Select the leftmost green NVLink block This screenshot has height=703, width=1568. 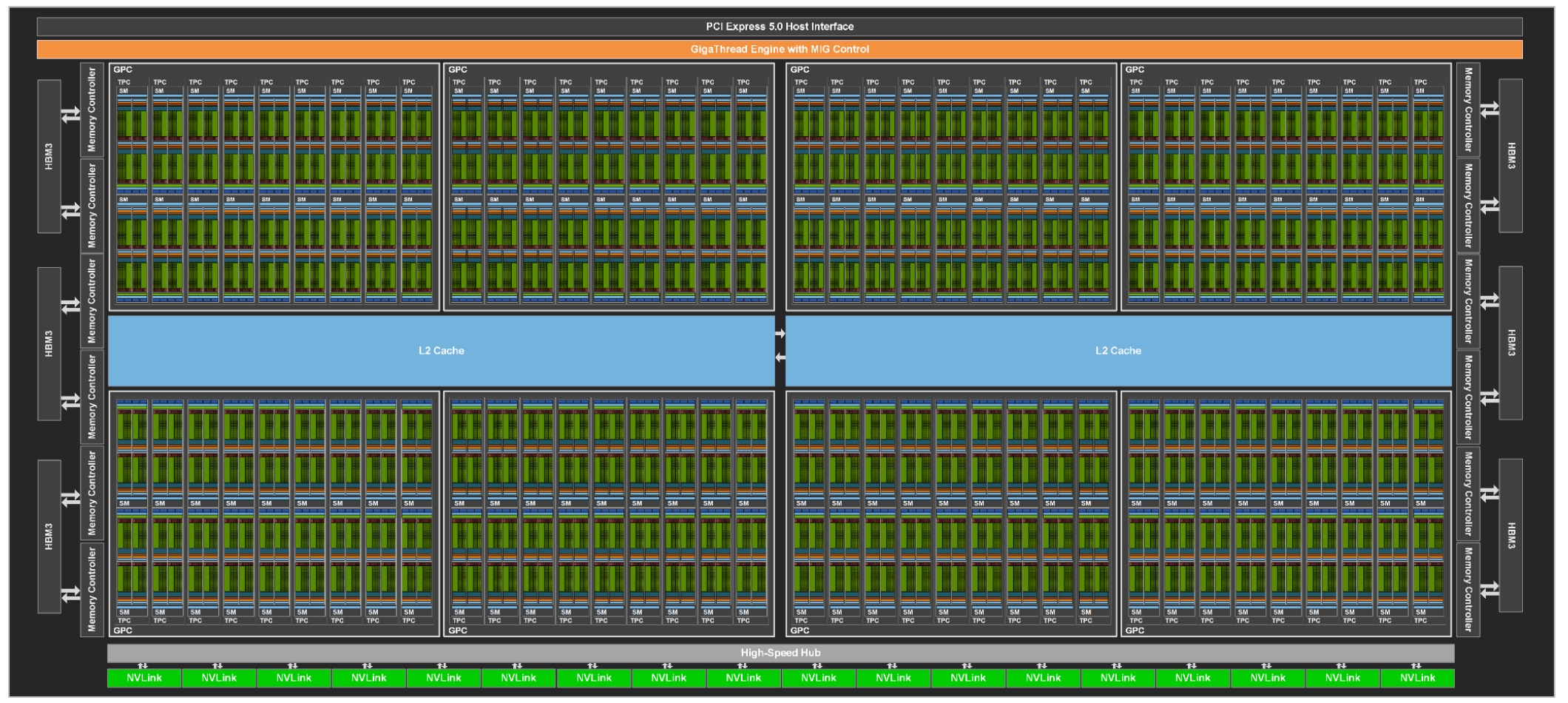[144, 678]
